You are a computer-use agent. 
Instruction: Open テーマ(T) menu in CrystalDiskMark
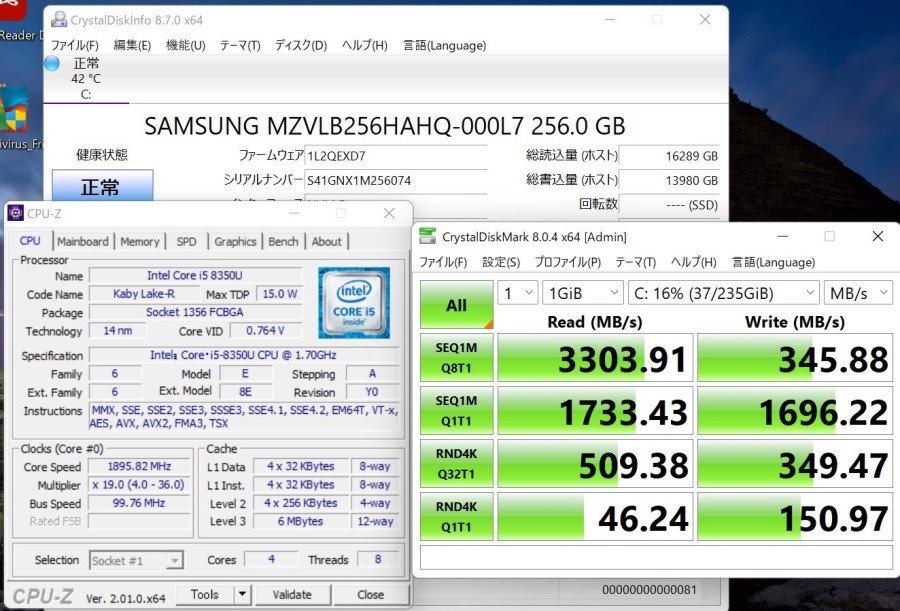635,262
